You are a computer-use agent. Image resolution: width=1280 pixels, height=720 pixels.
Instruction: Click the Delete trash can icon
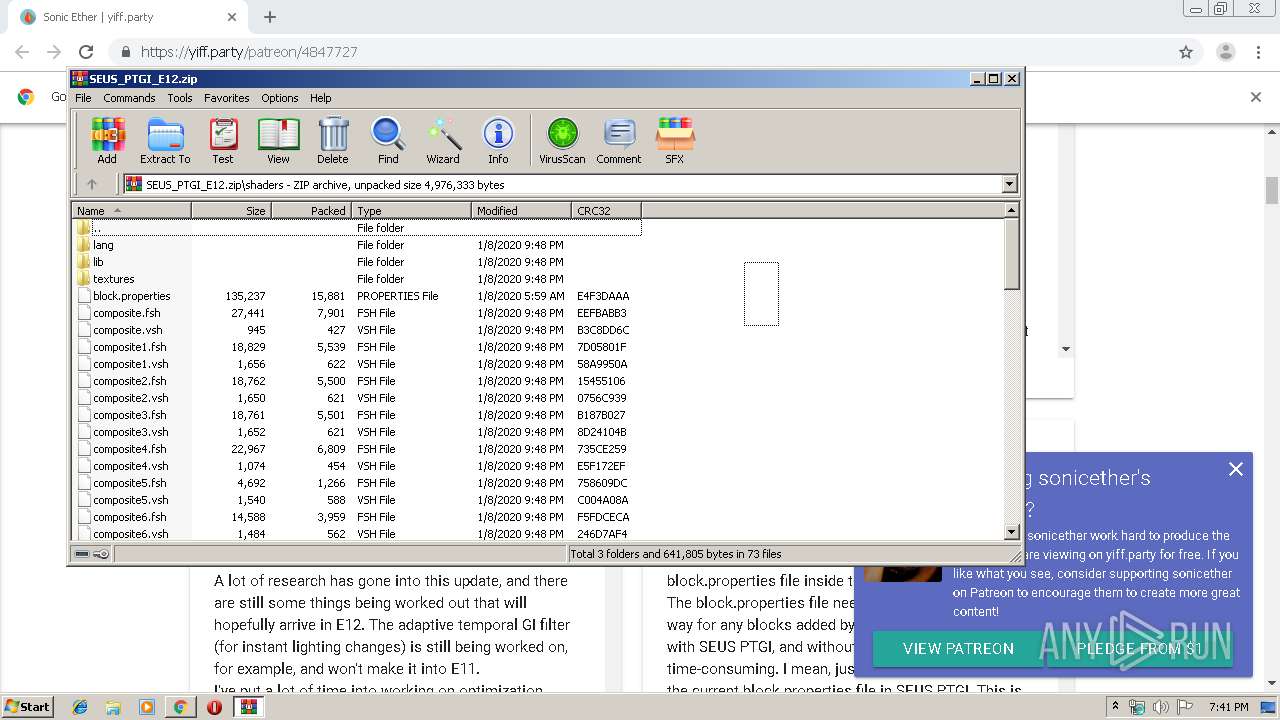333,140
